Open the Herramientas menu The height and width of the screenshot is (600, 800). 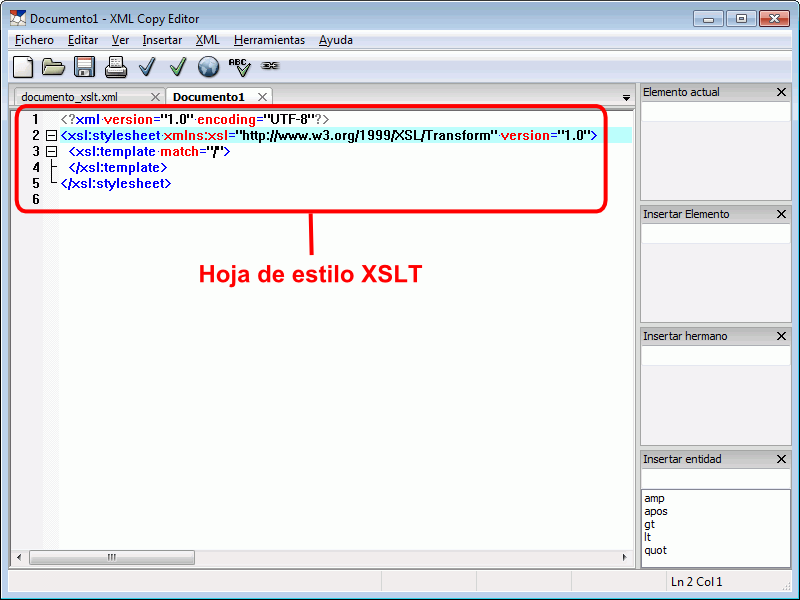pyautogui.click(x=269, y=40)
